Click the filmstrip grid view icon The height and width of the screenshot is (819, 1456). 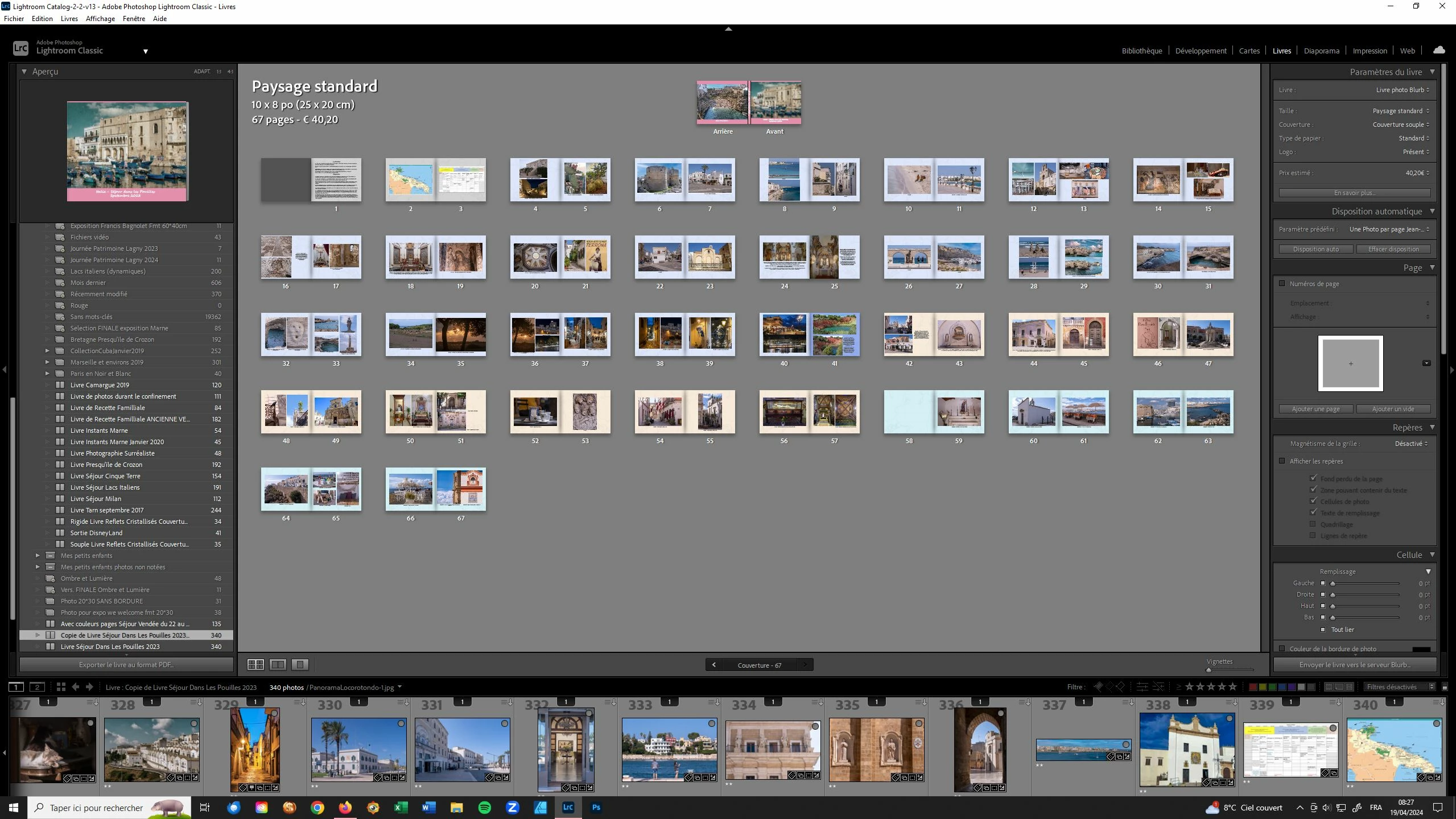tap(61, 687)
